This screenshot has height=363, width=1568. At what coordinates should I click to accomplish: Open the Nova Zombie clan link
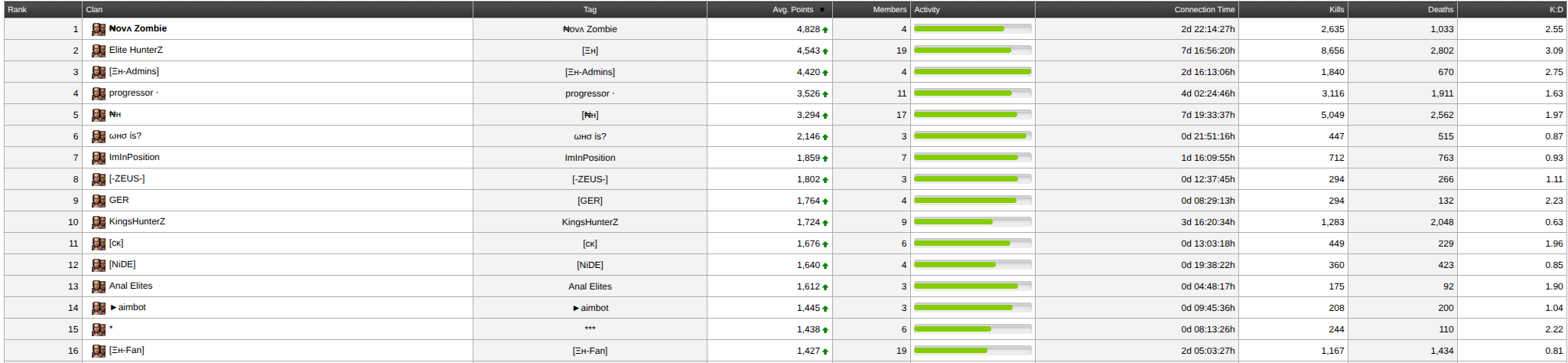coord(138,29)
